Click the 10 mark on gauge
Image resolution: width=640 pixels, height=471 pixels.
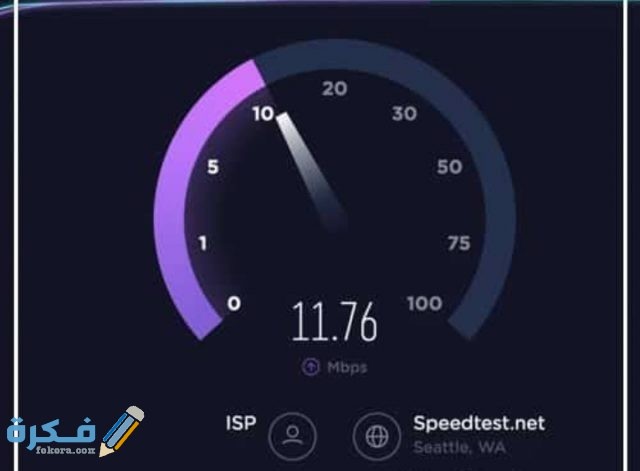tap(263, 114)
